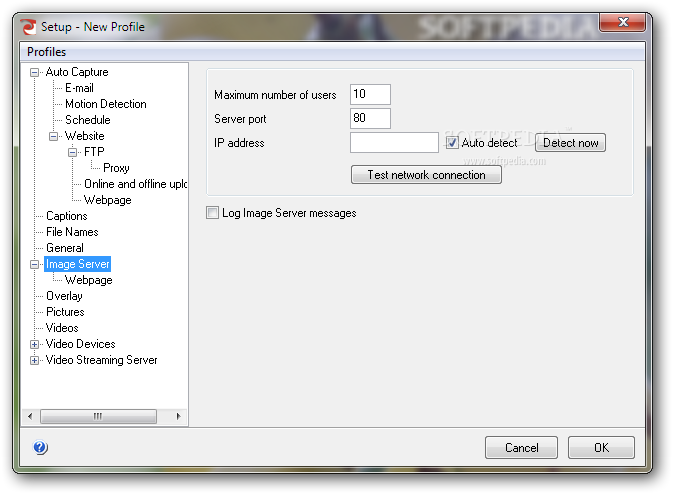Open General settings
The height and width of the screenshot is (494, 673).
(65, 248)
